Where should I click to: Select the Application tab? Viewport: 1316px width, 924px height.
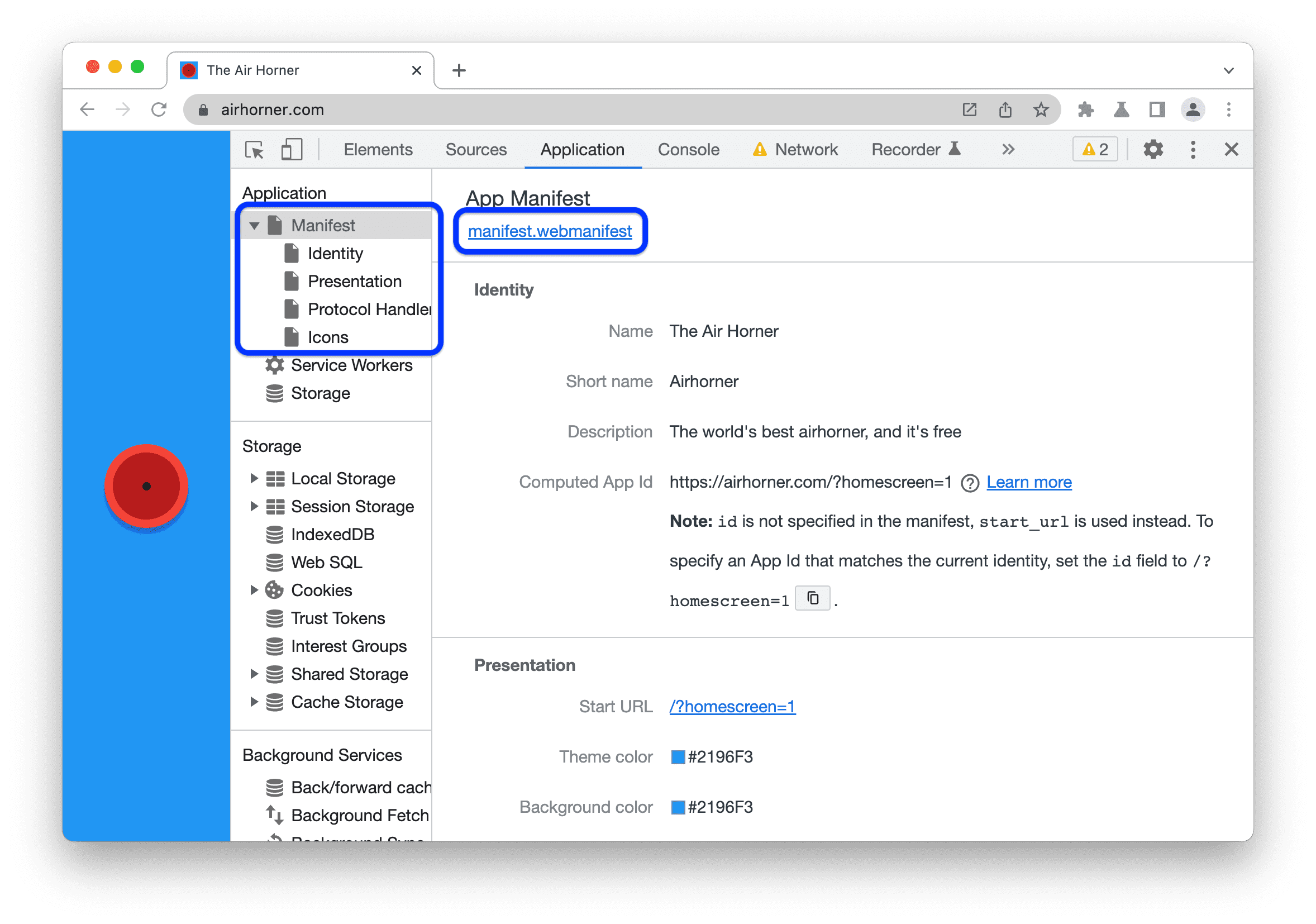[x=580, y=150]
